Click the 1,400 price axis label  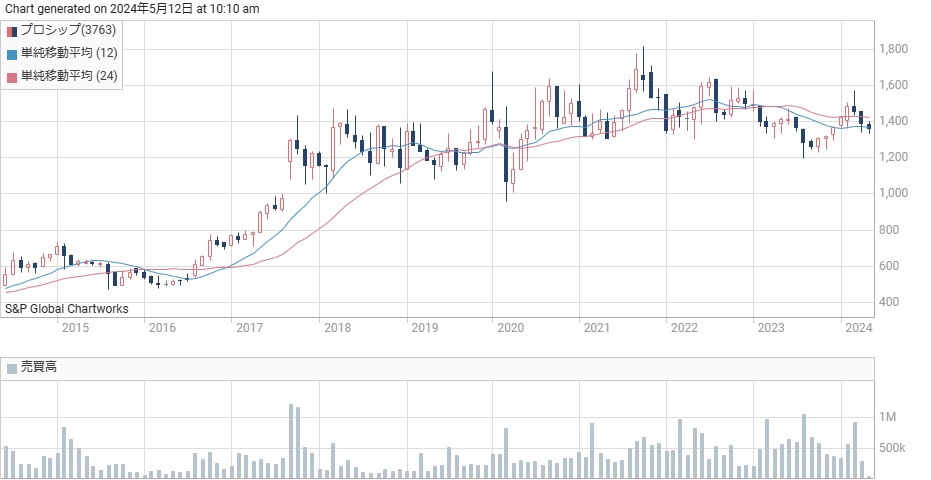click(893, 121)
